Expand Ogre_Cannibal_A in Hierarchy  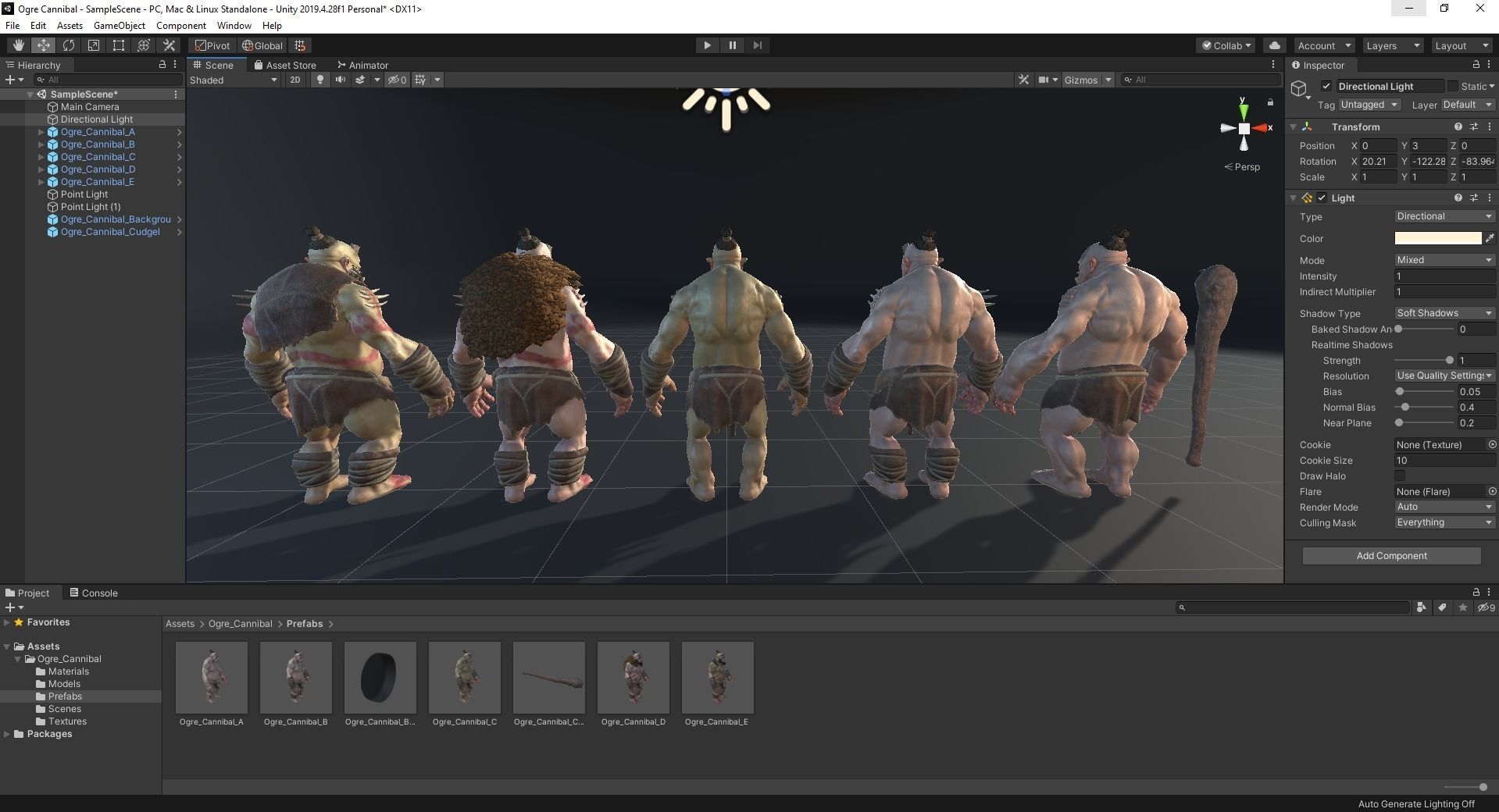pos(41,132)
